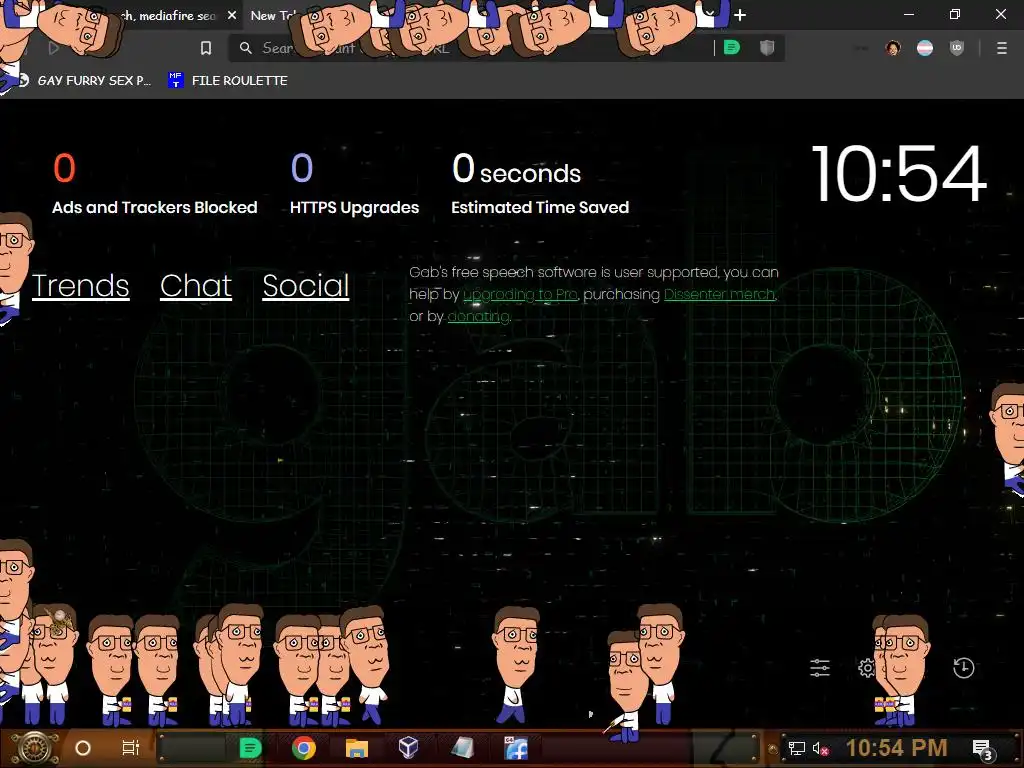
Task: Click the uBlock shield extension icon
Action: 957,48
